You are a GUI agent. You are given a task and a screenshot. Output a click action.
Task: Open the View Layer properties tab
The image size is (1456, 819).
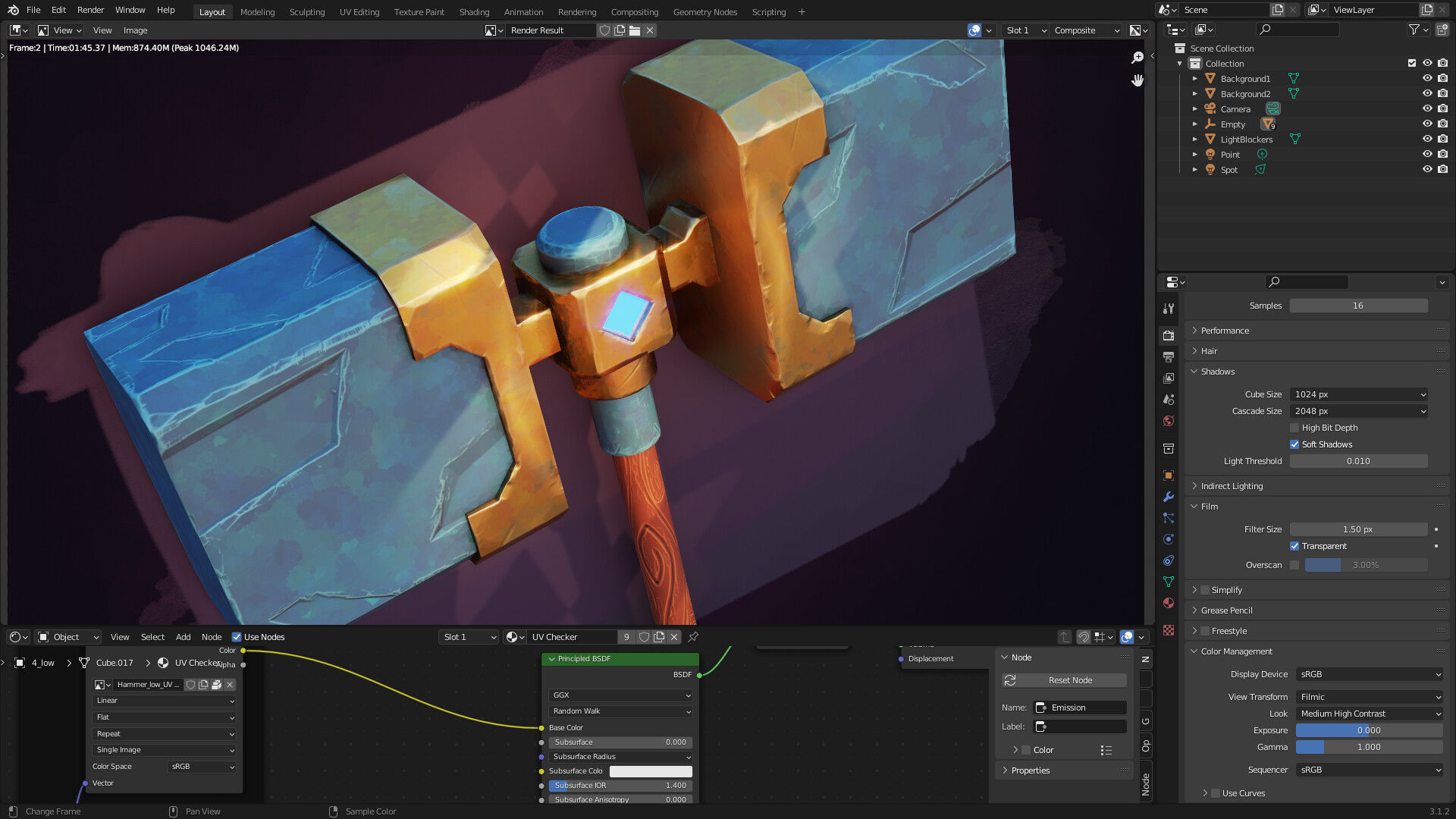click(x=1169, y=378)
